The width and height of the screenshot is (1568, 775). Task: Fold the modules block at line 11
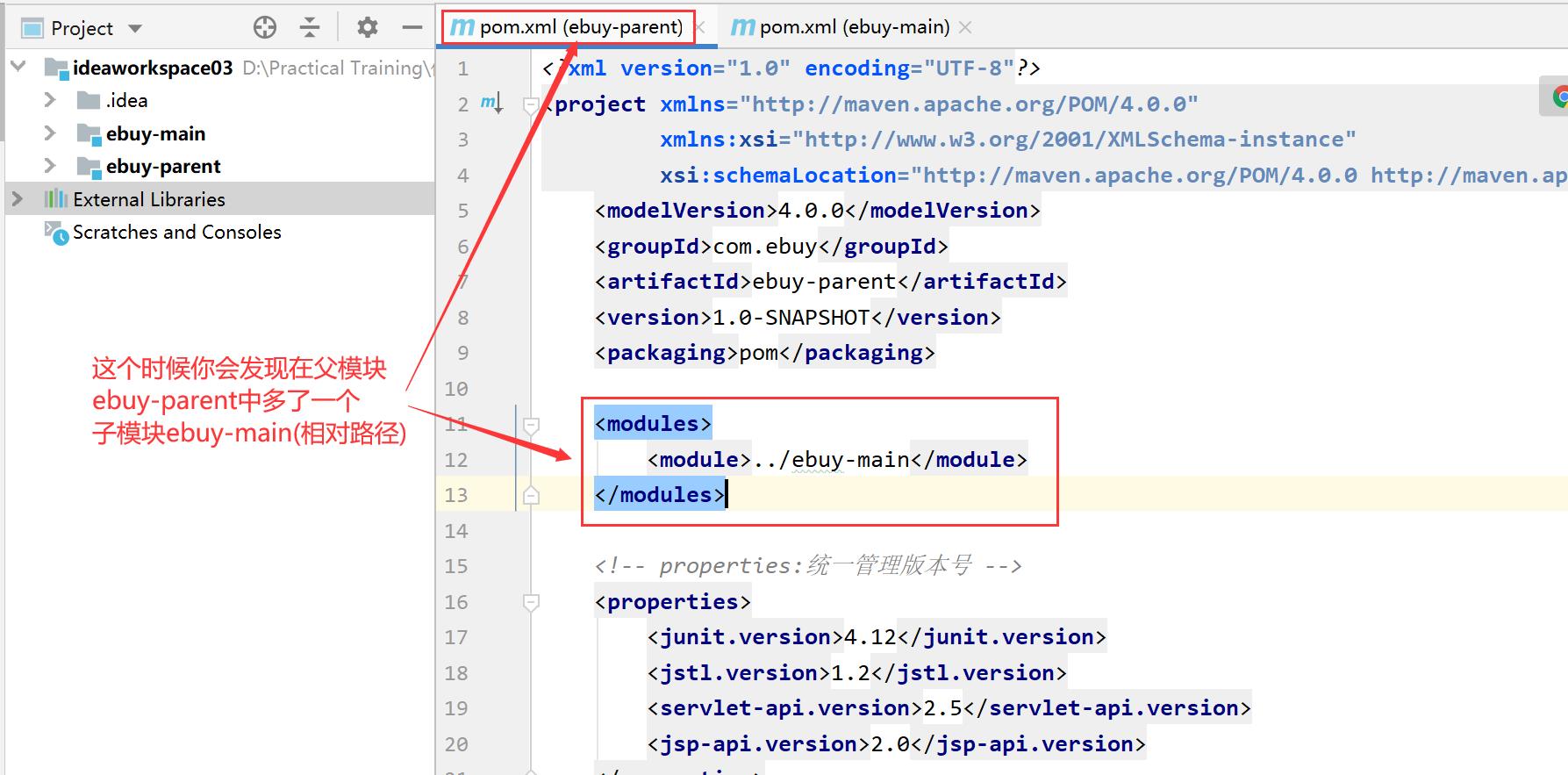(531, 425)
